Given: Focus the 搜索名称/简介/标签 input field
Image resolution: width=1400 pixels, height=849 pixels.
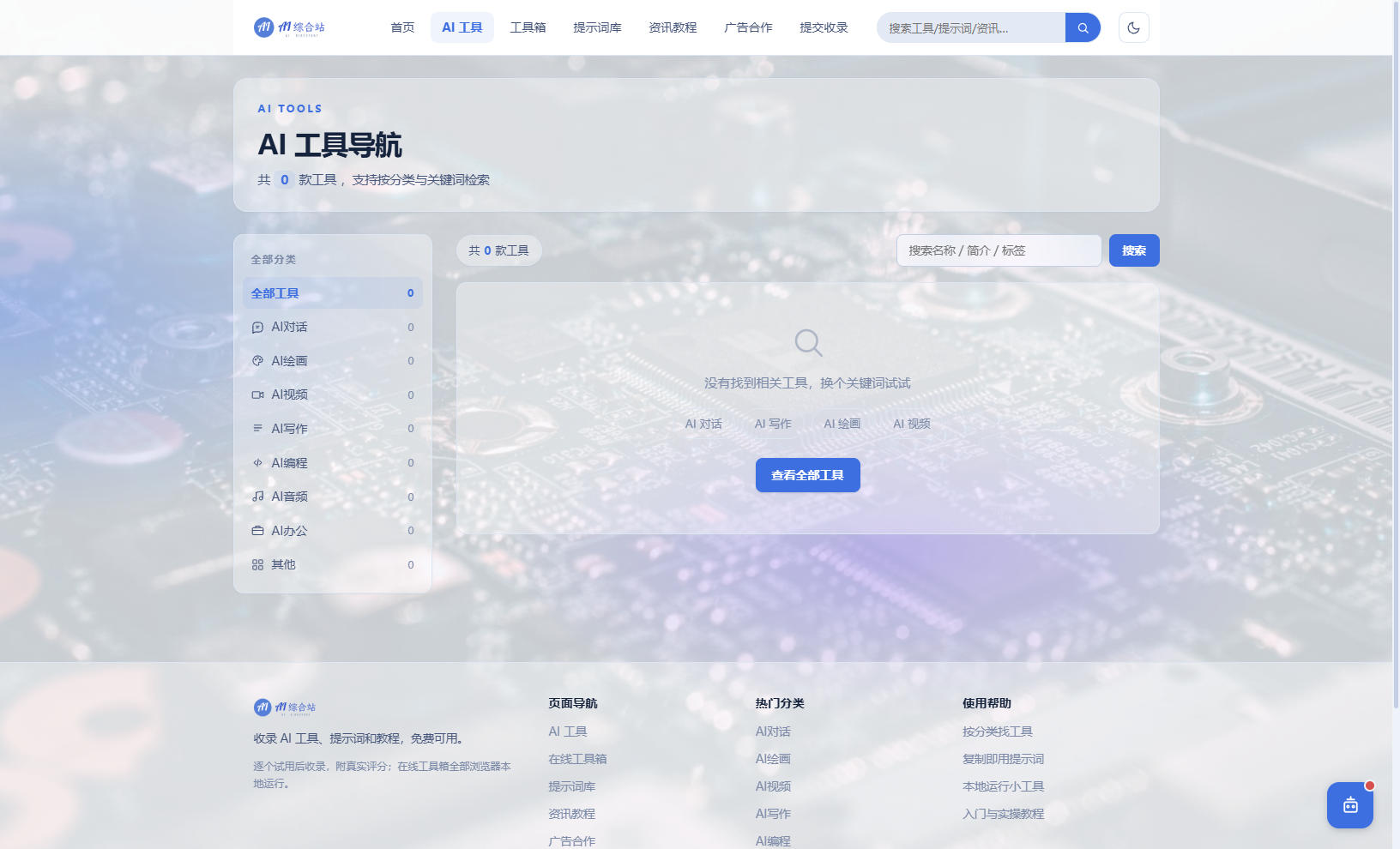Looking at the screenshot, I should click(x=999, y=250).
